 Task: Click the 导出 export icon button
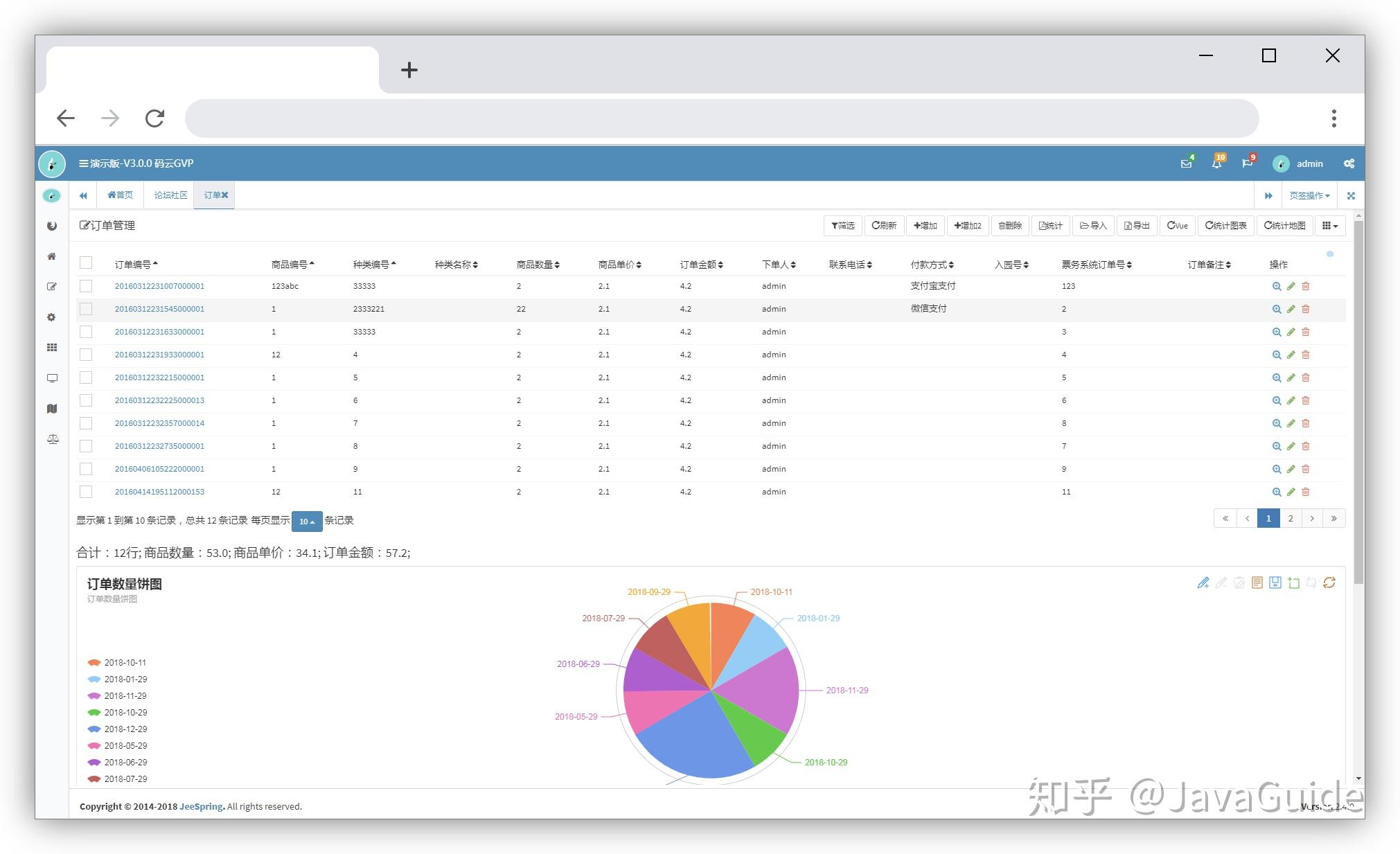point(1136,225)
